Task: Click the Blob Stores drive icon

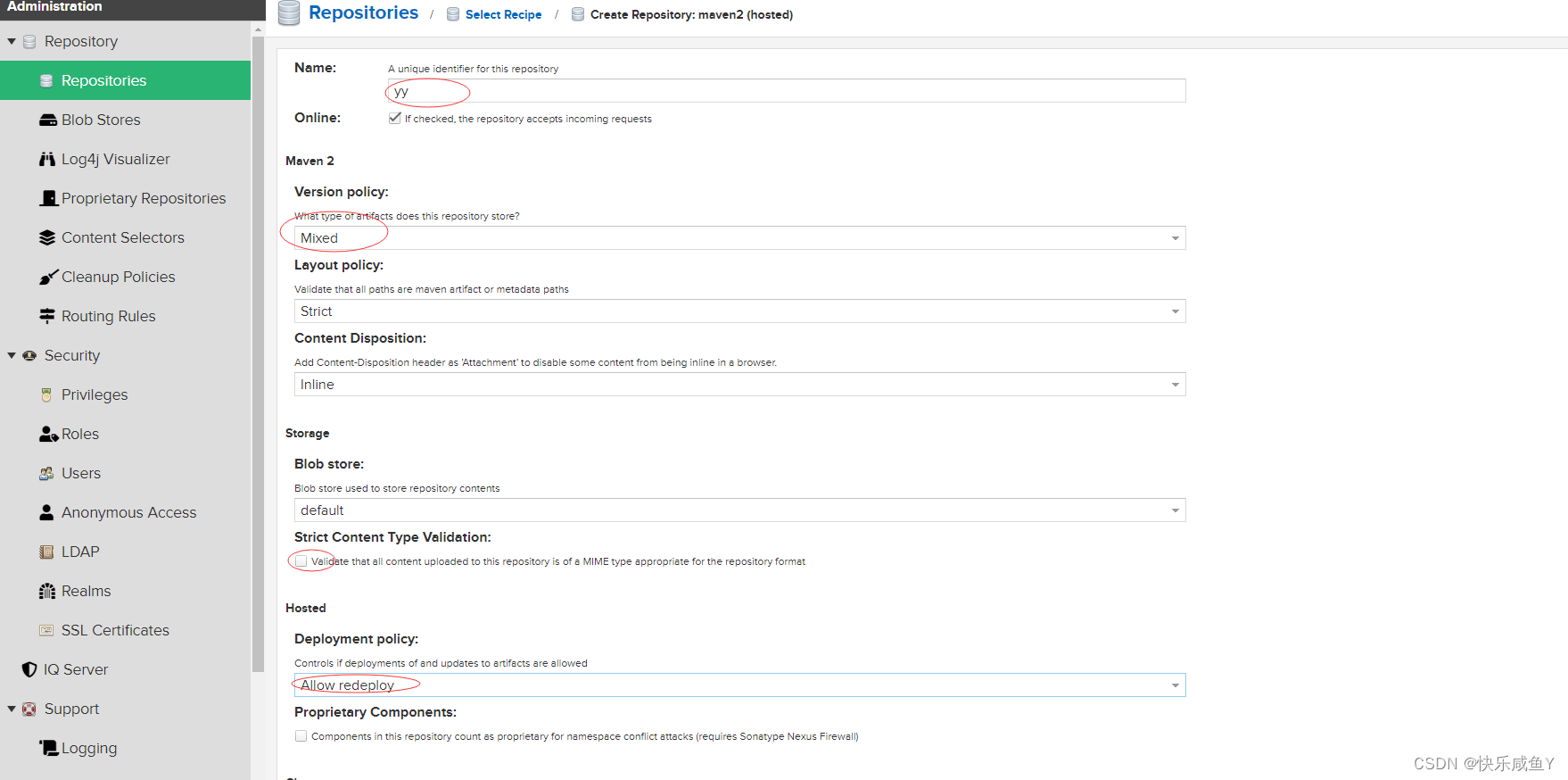Action: point(47,120)
